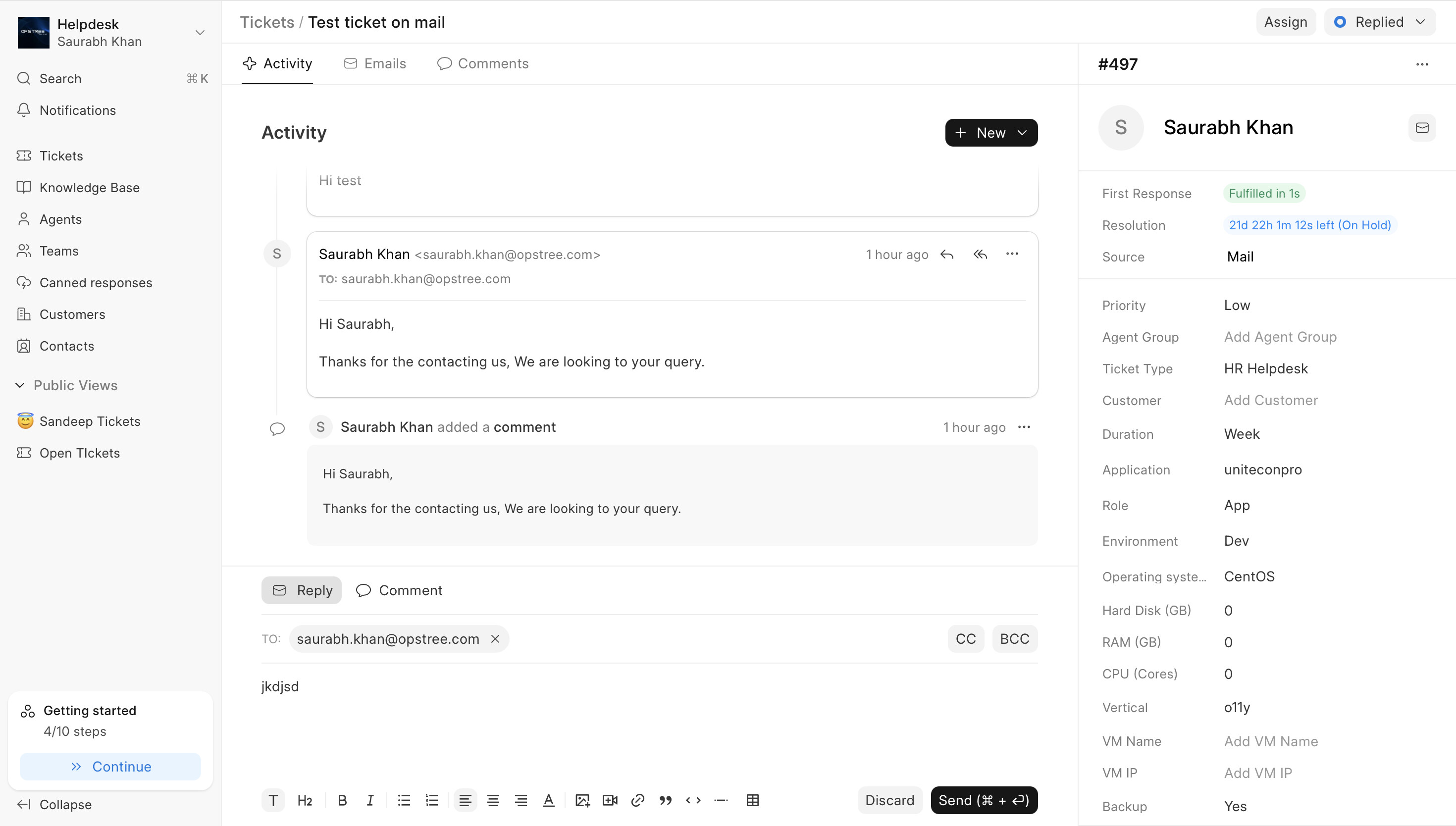Image resolution: width=1456 pixels, height=826 pixels.
Task: Toggle the bulleted list format
Action: tap(404, 800)
